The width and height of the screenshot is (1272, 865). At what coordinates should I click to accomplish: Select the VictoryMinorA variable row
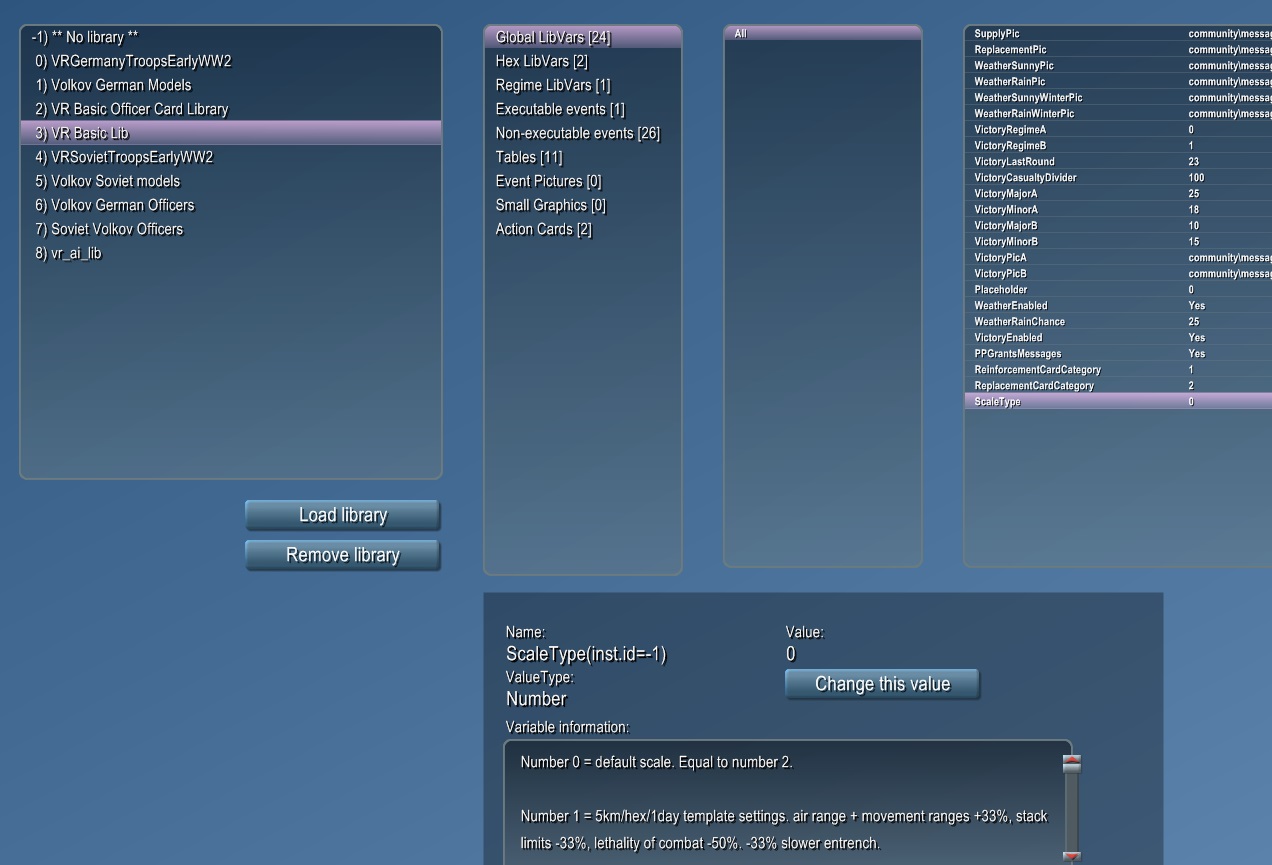click(x=1119, y=210)
